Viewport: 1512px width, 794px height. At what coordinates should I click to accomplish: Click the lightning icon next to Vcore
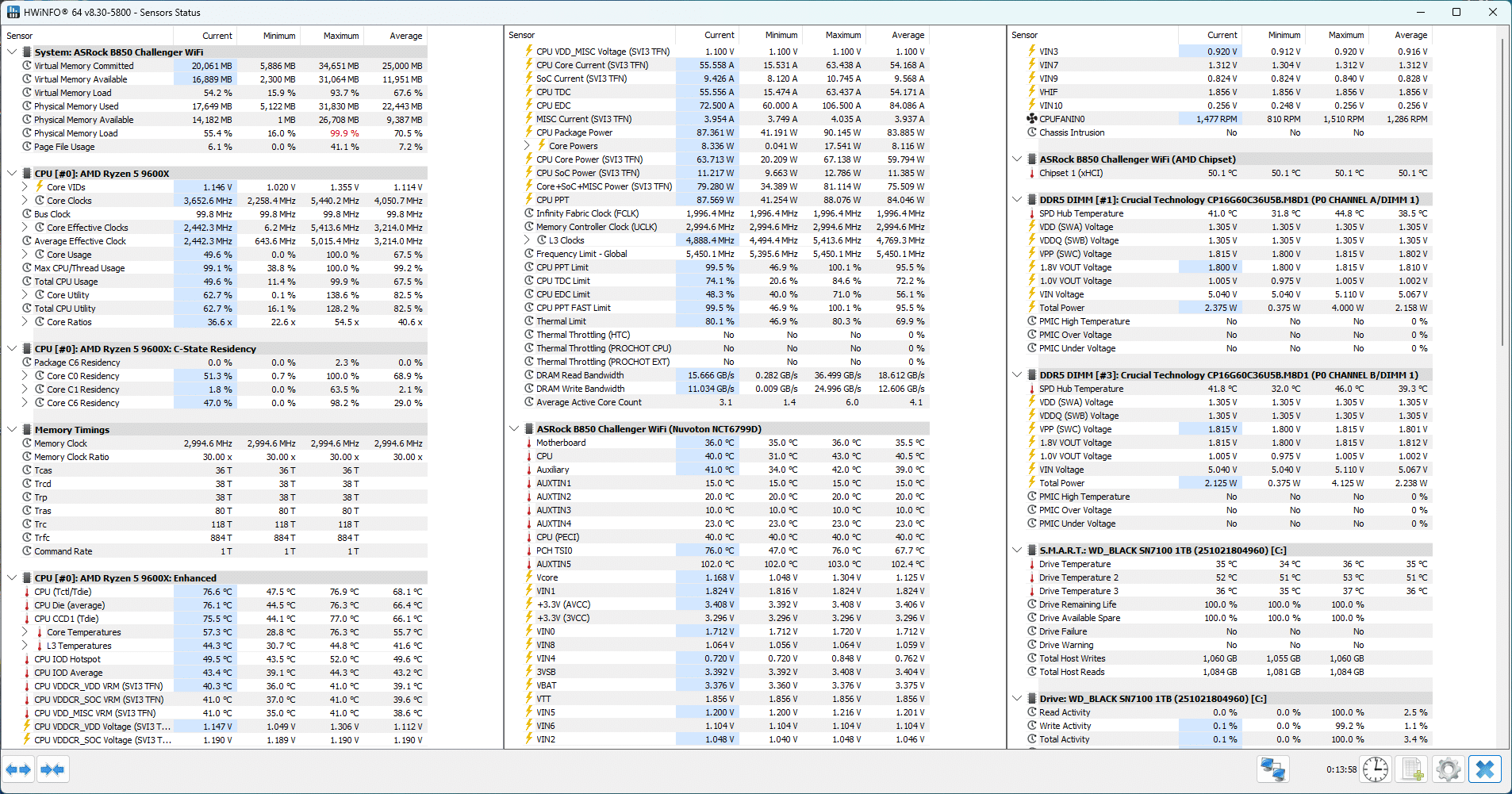529,577
